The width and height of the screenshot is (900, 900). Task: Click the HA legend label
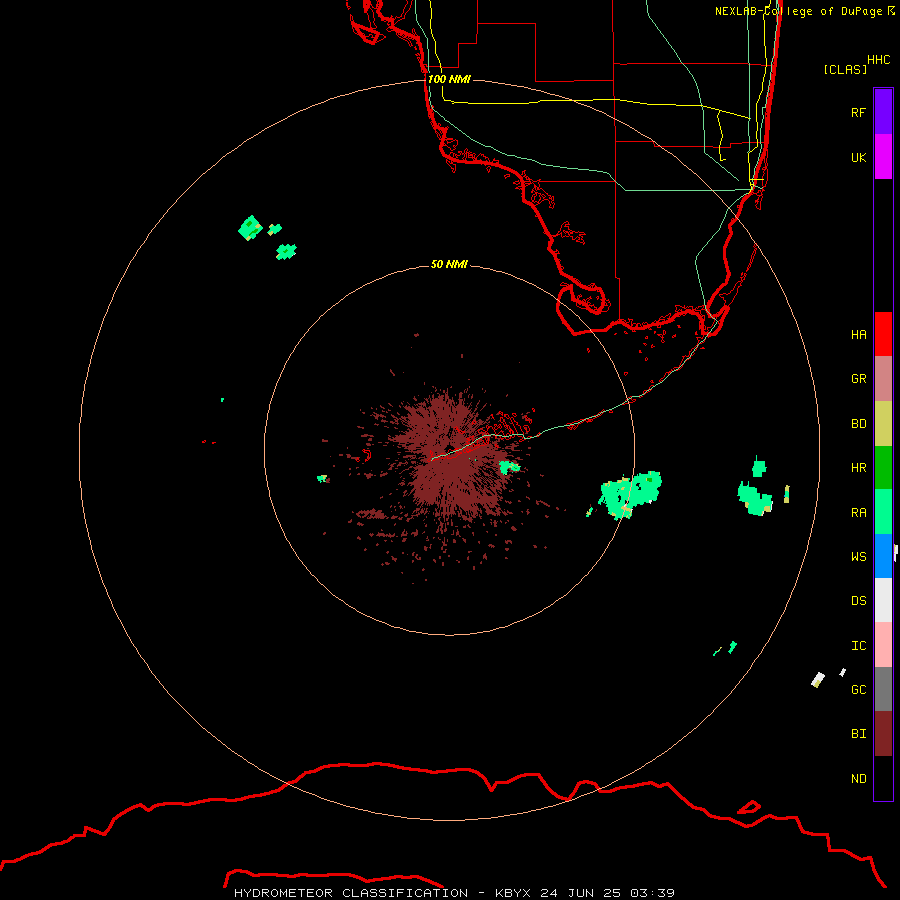tap(858, 335)
